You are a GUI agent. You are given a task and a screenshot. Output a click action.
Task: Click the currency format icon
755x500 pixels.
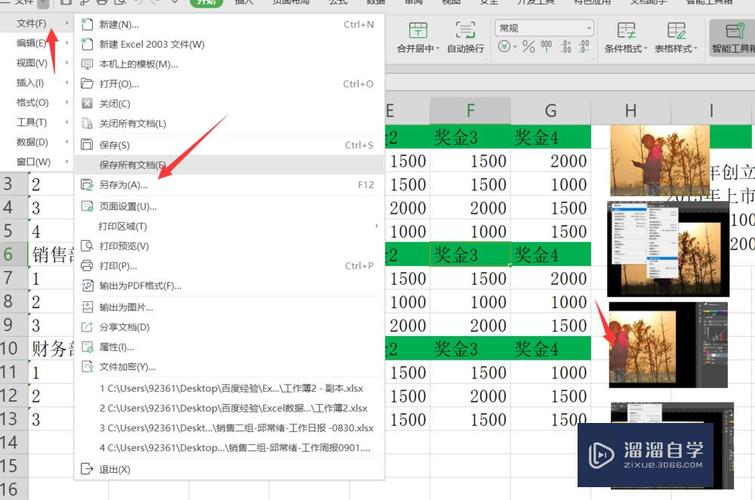[x=504, y=46]
